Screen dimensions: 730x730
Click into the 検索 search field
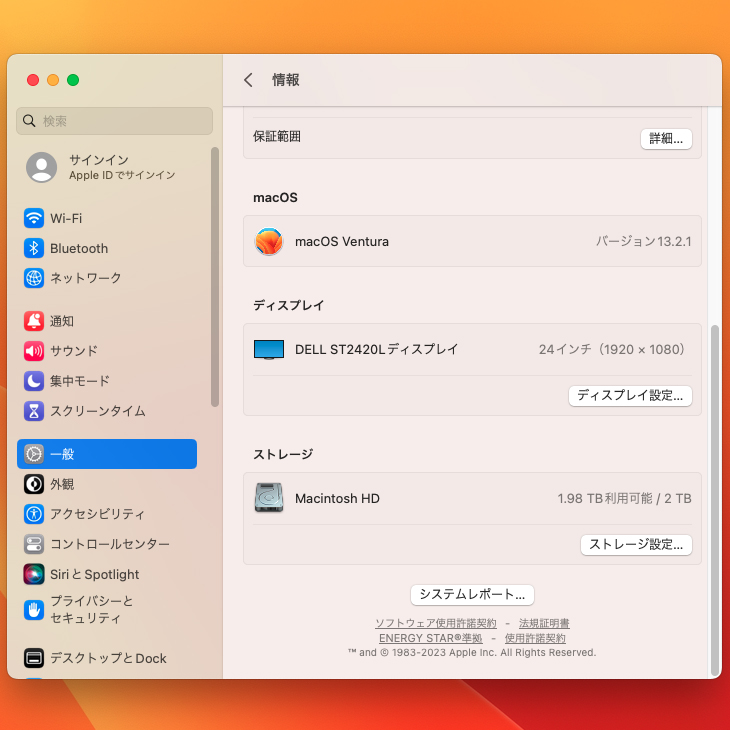pos(115,121)
